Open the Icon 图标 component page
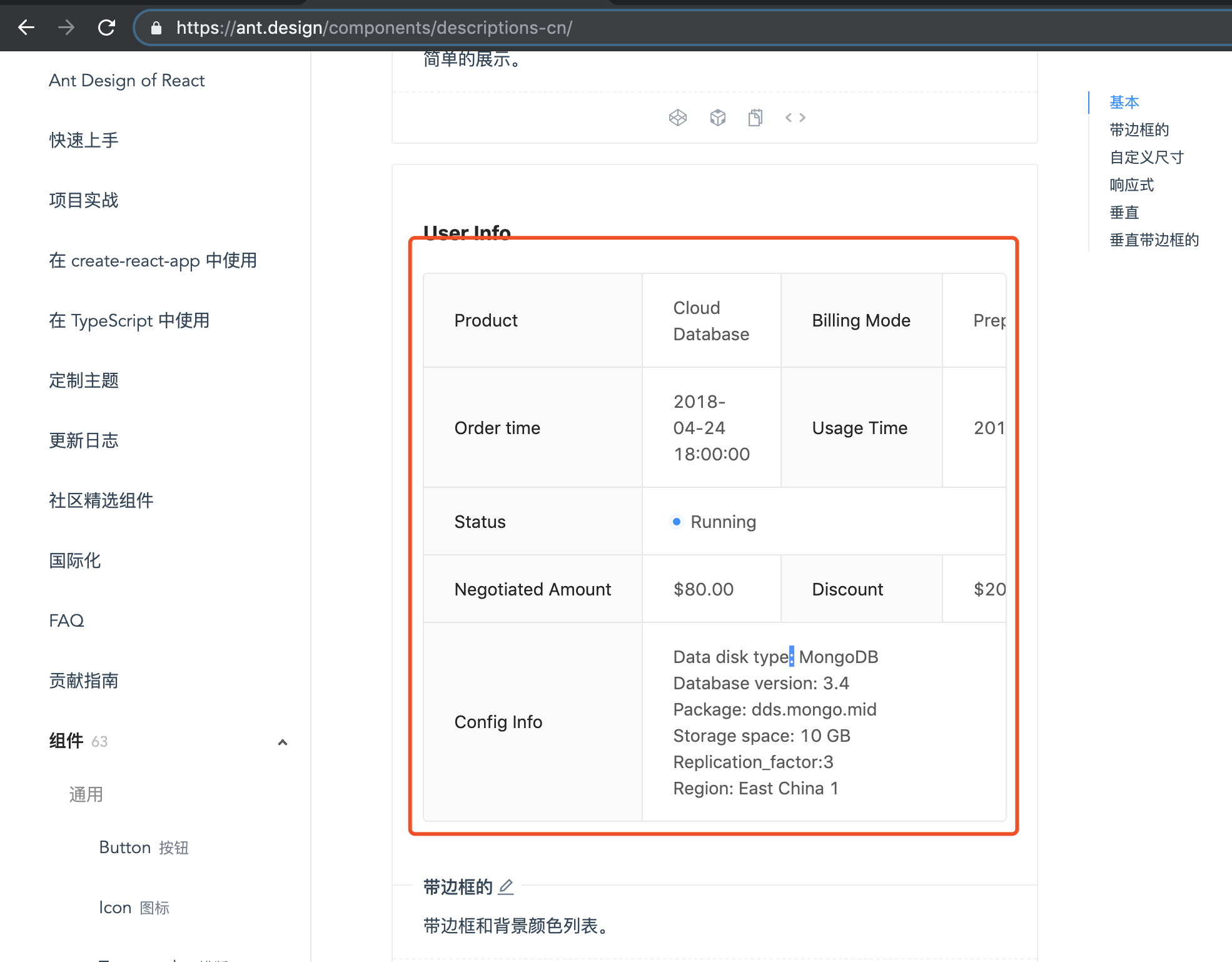 (134, 907)
